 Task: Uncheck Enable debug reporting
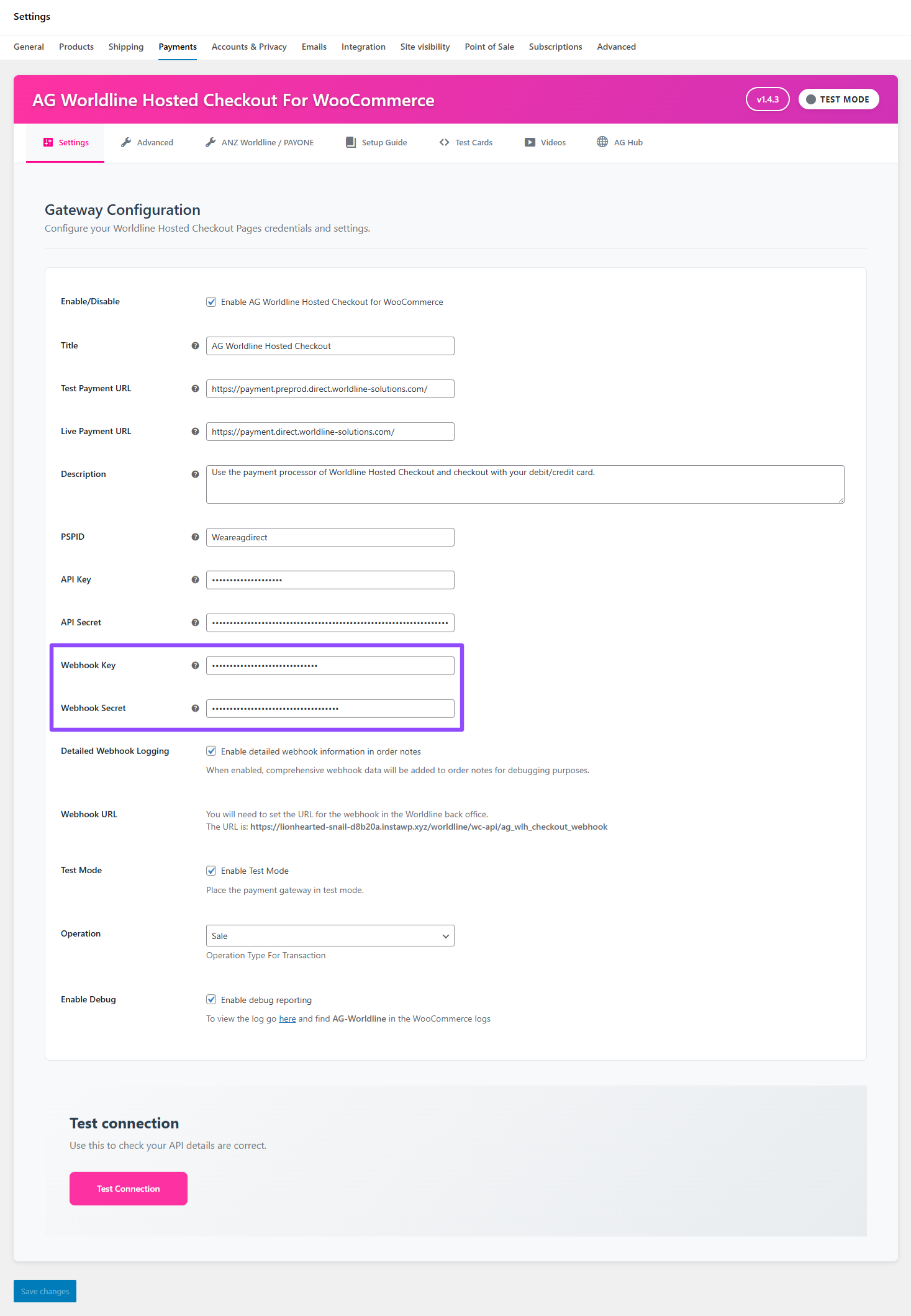211,1000
